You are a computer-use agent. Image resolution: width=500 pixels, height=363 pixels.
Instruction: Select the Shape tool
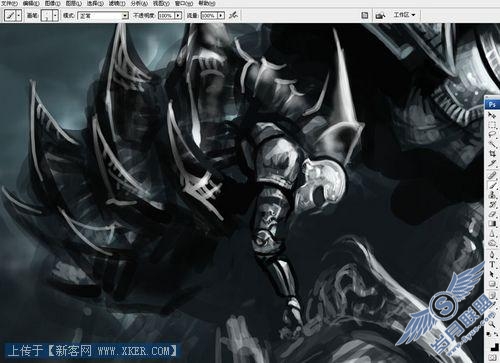492,284
